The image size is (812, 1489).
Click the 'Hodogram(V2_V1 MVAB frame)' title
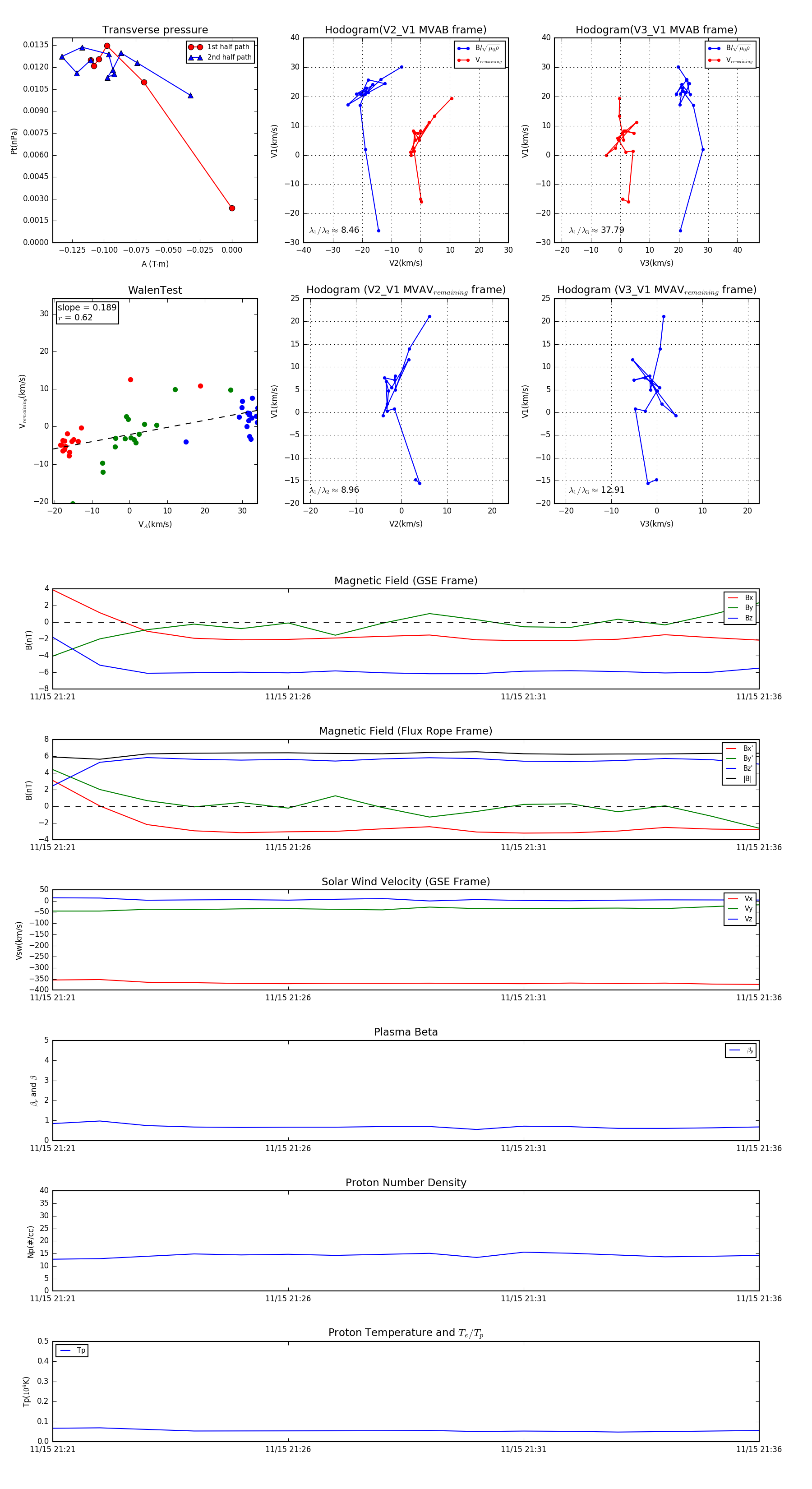[406, 30]
